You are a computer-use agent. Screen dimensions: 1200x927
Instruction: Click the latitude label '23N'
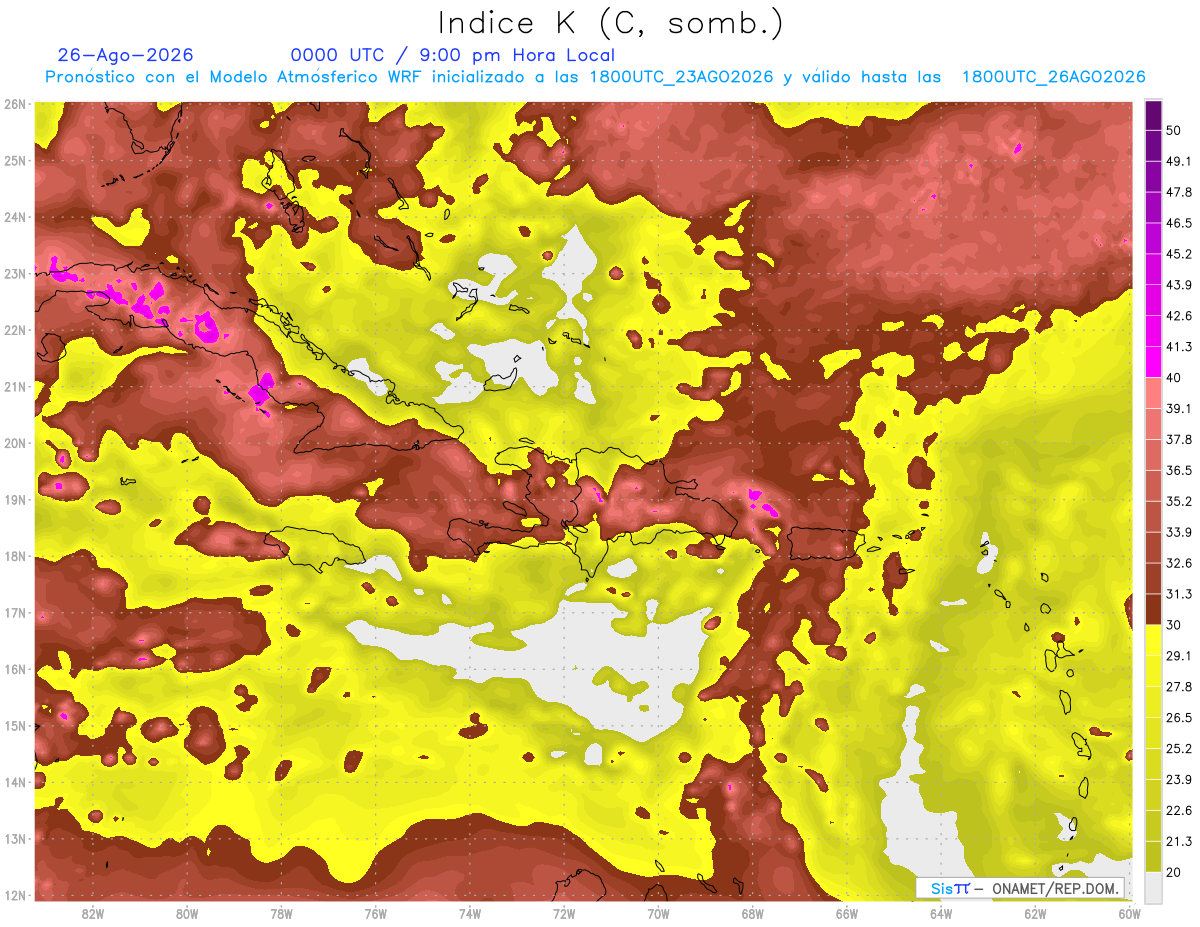(x=15, y=273)
